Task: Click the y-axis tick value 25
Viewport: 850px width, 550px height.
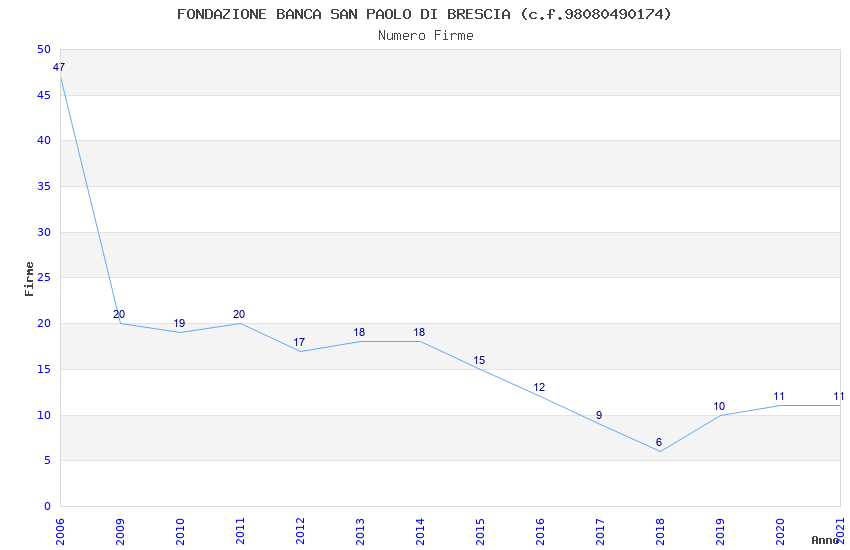Action: tap(44, 277)
